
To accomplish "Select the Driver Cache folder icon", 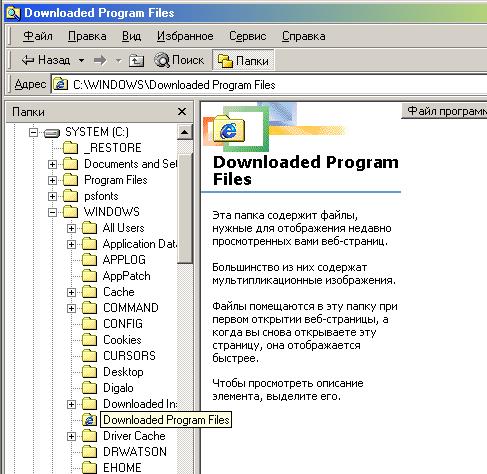I will [89, 436].
